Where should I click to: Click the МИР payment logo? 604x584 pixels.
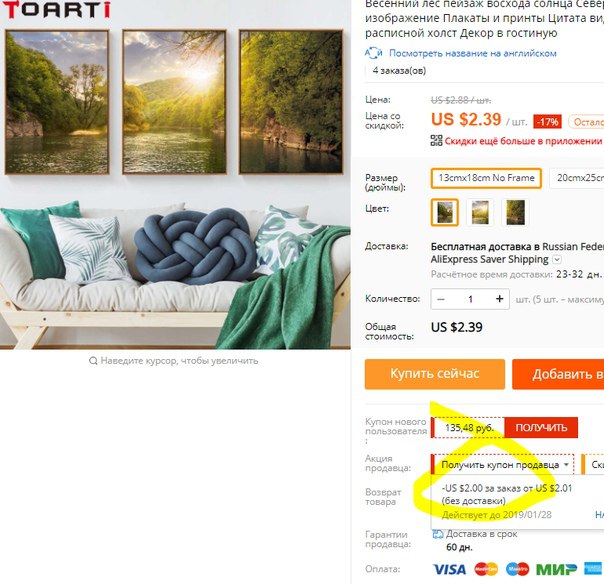[556, 569]
